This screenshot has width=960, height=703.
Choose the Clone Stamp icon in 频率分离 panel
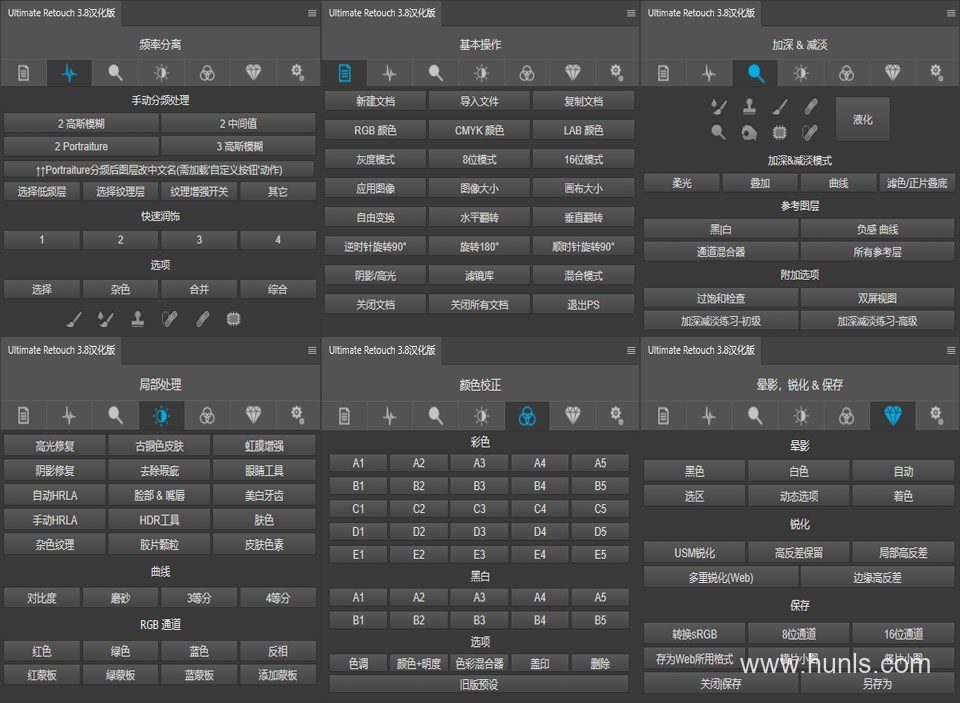[x=138, y=319]
